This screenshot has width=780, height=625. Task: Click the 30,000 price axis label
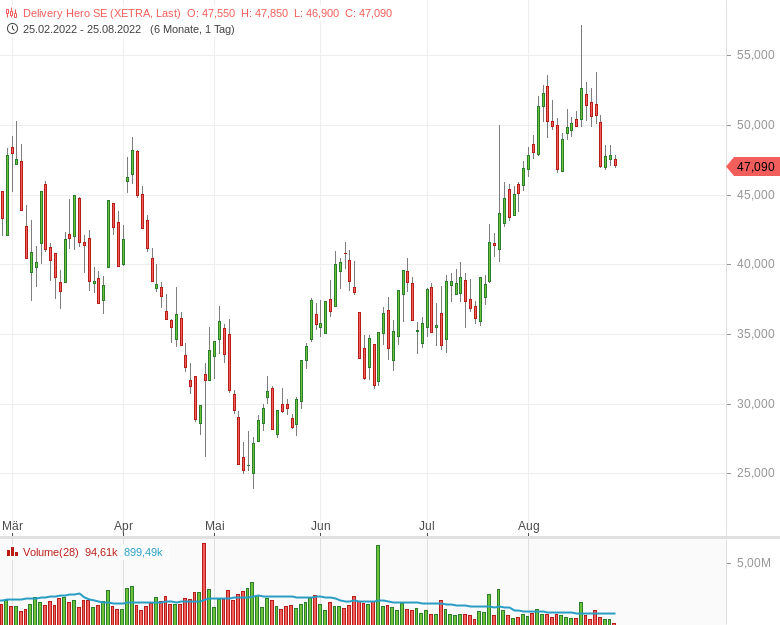(x=756, y=404)
